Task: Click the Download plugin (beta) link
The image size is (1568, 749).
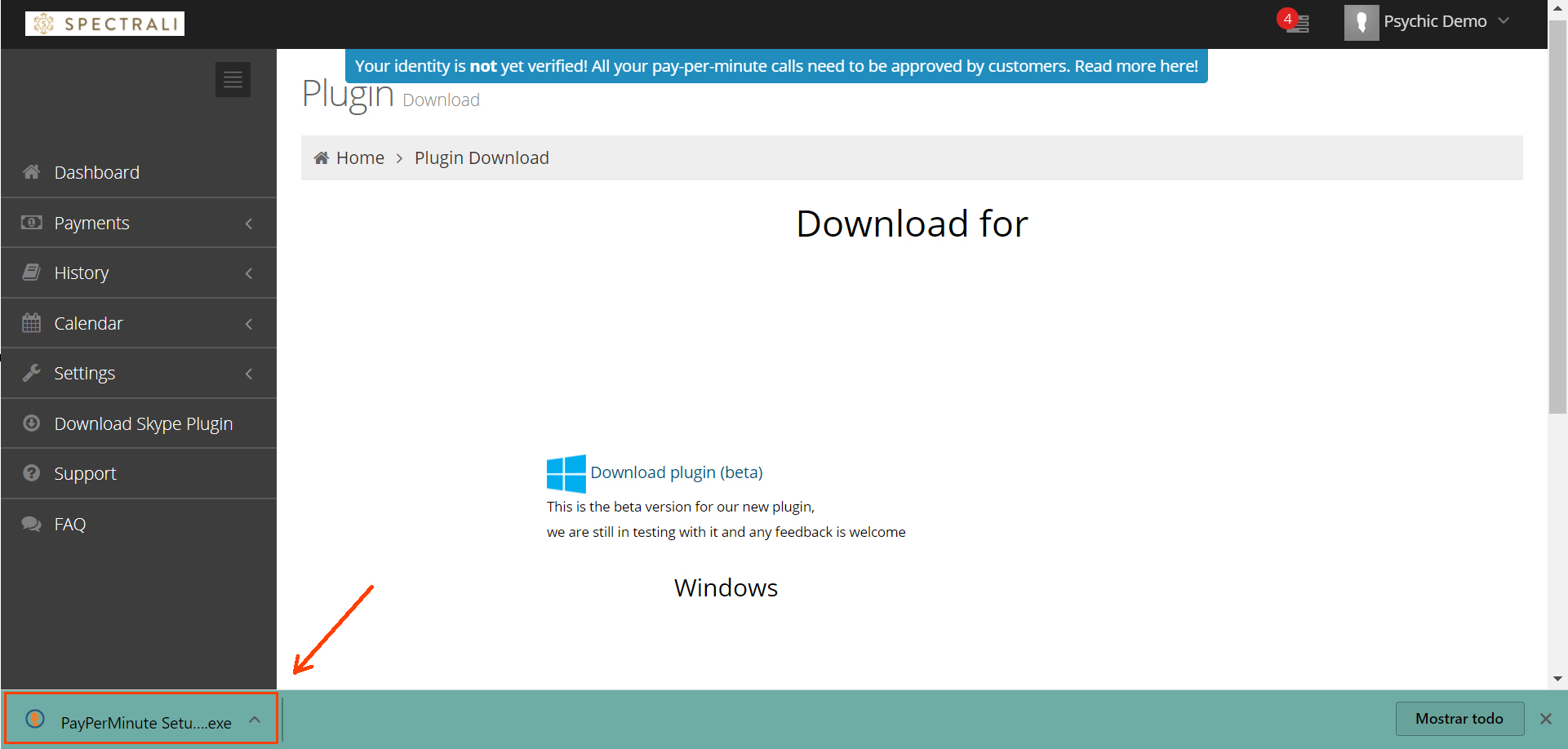Action: point(677,472)
